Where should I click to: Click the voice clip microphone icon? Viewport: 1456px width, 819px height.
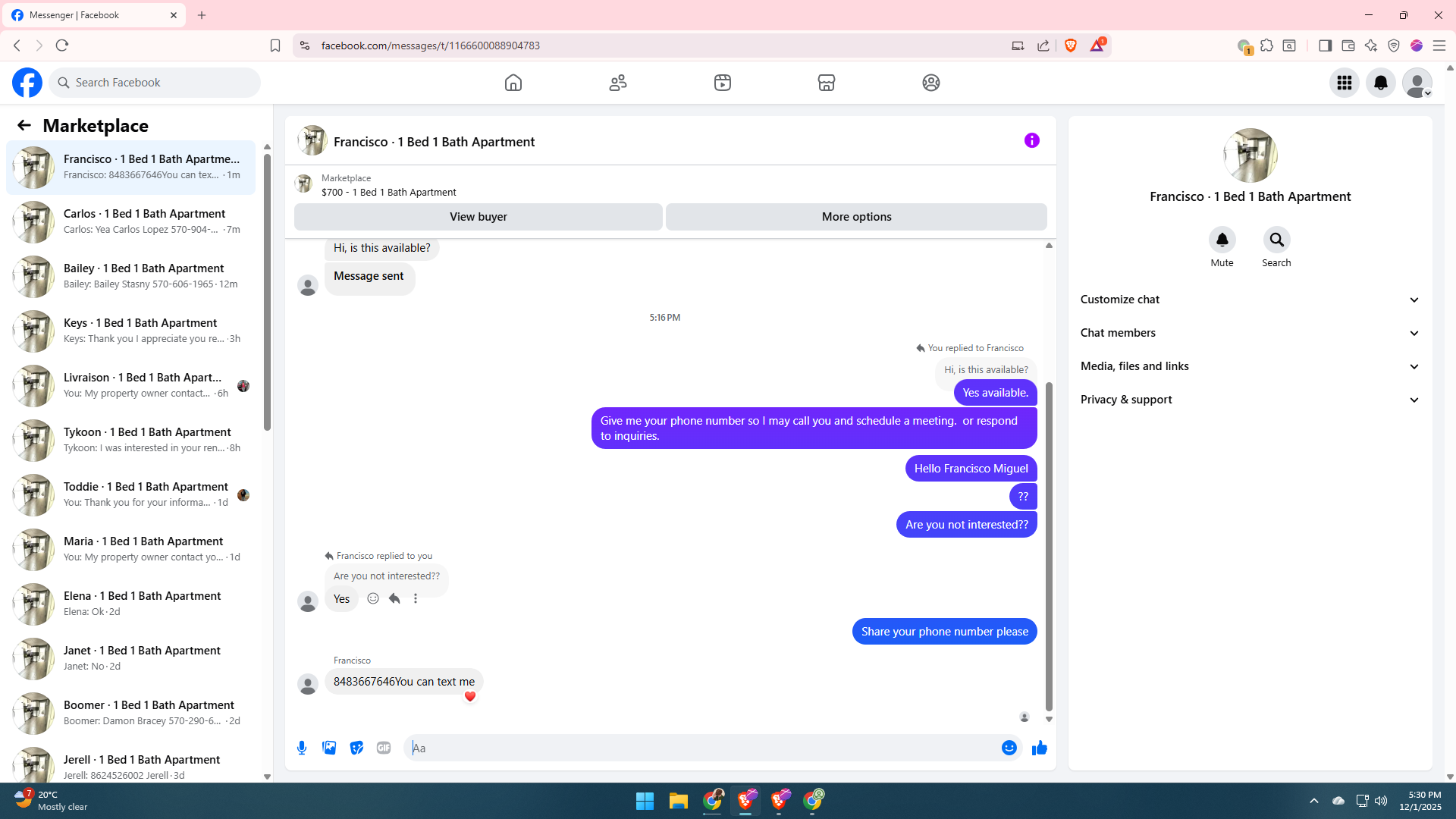pyautogui.click(x=302, y=748)
